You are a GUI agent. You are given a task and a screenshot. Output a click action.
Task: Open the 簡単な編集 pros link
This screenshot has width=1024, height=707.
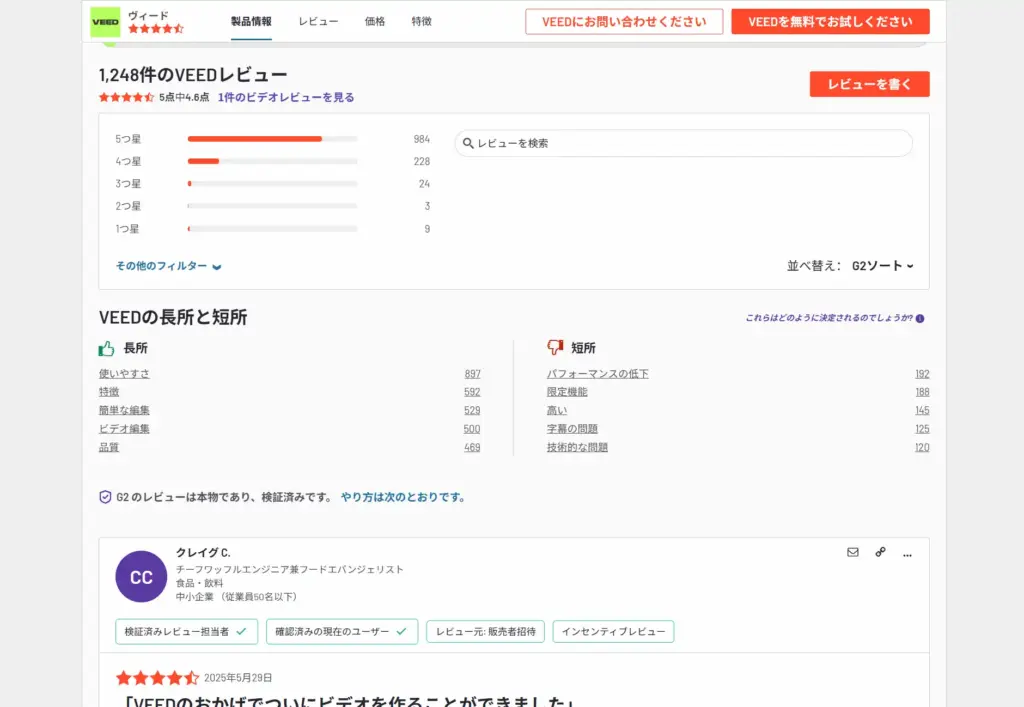[124, 410]
